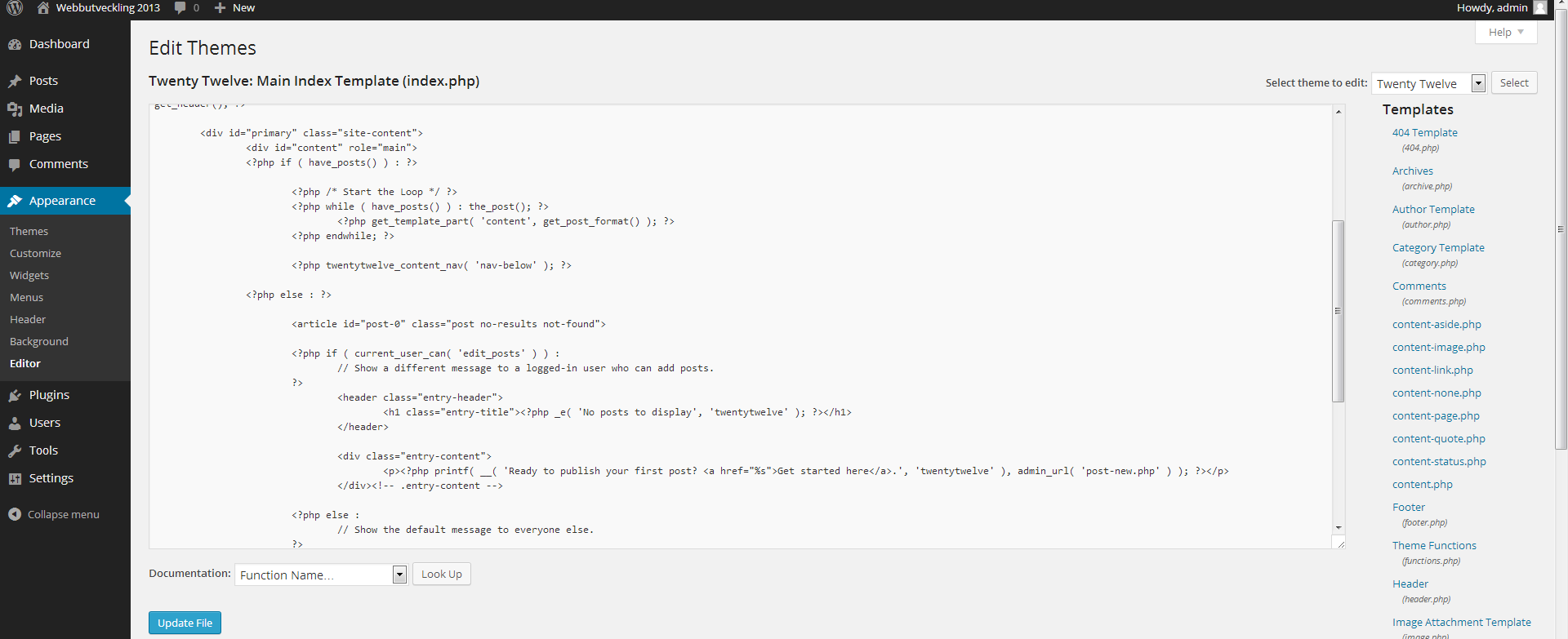Screen dimensions: 1568x639
Task: Click the editor scrollbar down arrow
Action: pos(1339,528)
